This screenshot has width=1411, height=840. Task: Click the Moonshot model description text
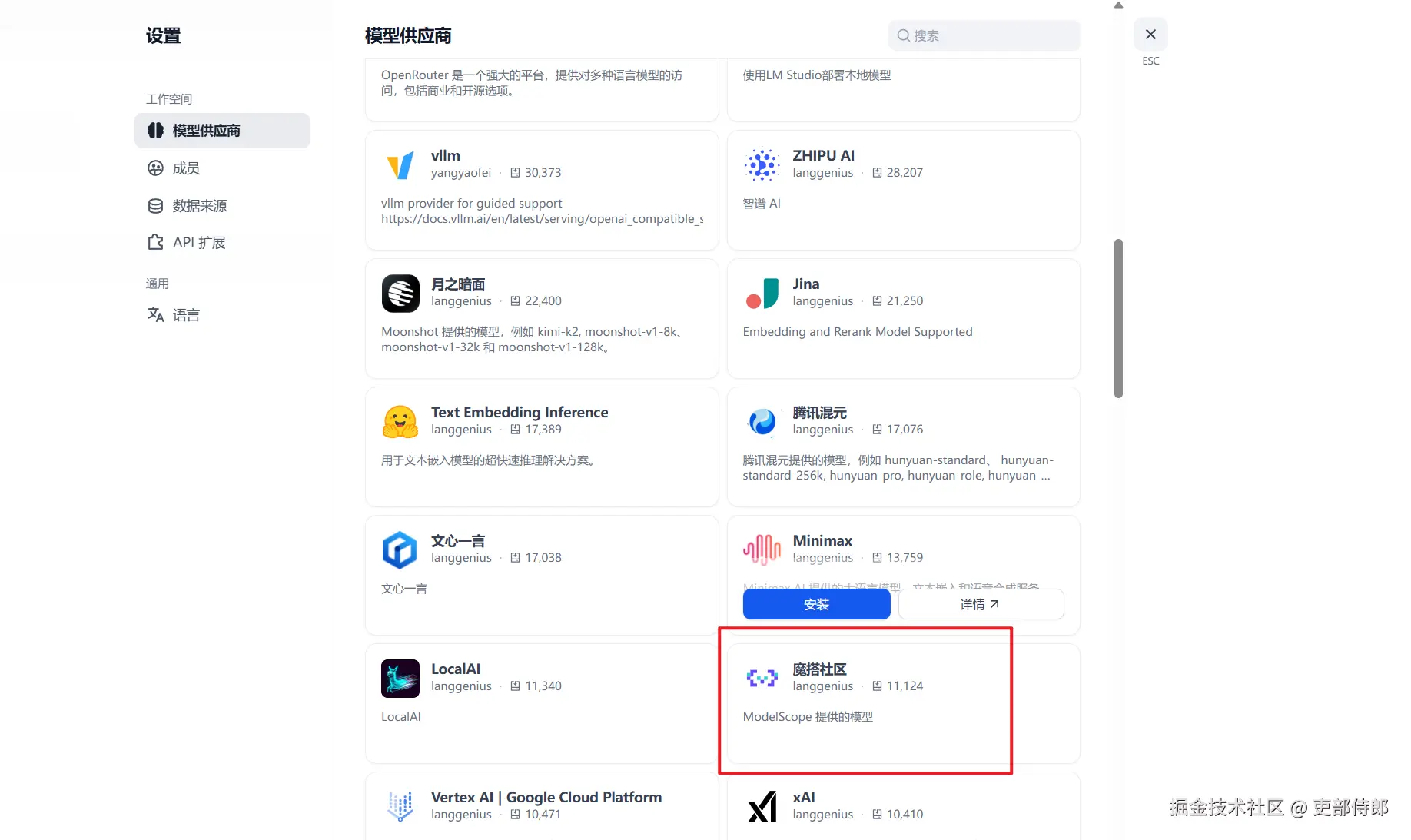(x=532, y=340)
